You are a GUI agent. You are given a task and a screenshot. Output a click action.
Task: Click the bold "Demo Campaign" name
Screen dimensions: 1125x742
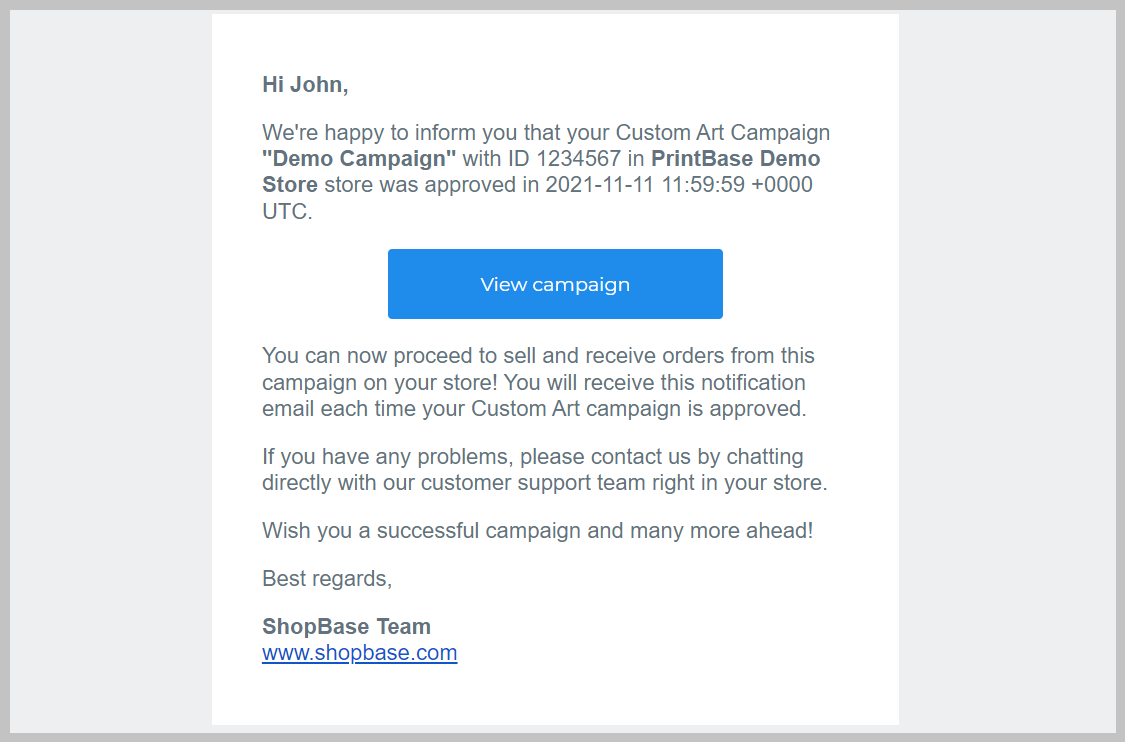tap(359, 159)
